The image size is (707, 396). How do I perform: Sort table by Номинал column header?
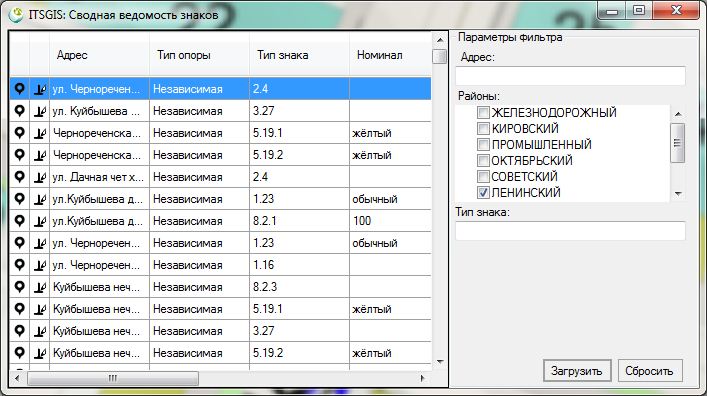point(390,55)
